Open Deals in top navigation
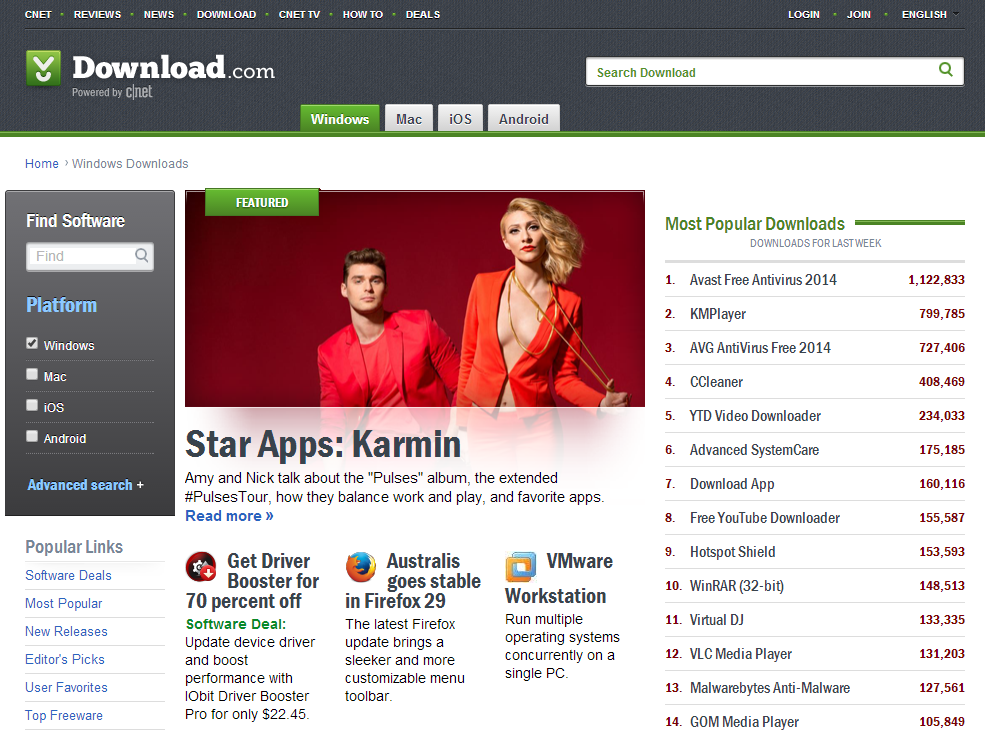The image size is (985, 734). pos(423,14)
